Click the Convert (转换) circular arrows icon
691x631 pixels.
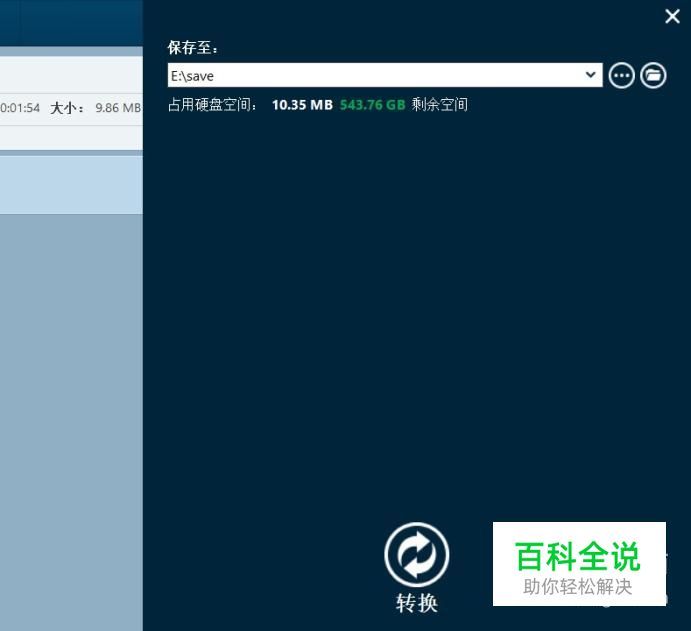pos(416,555)
